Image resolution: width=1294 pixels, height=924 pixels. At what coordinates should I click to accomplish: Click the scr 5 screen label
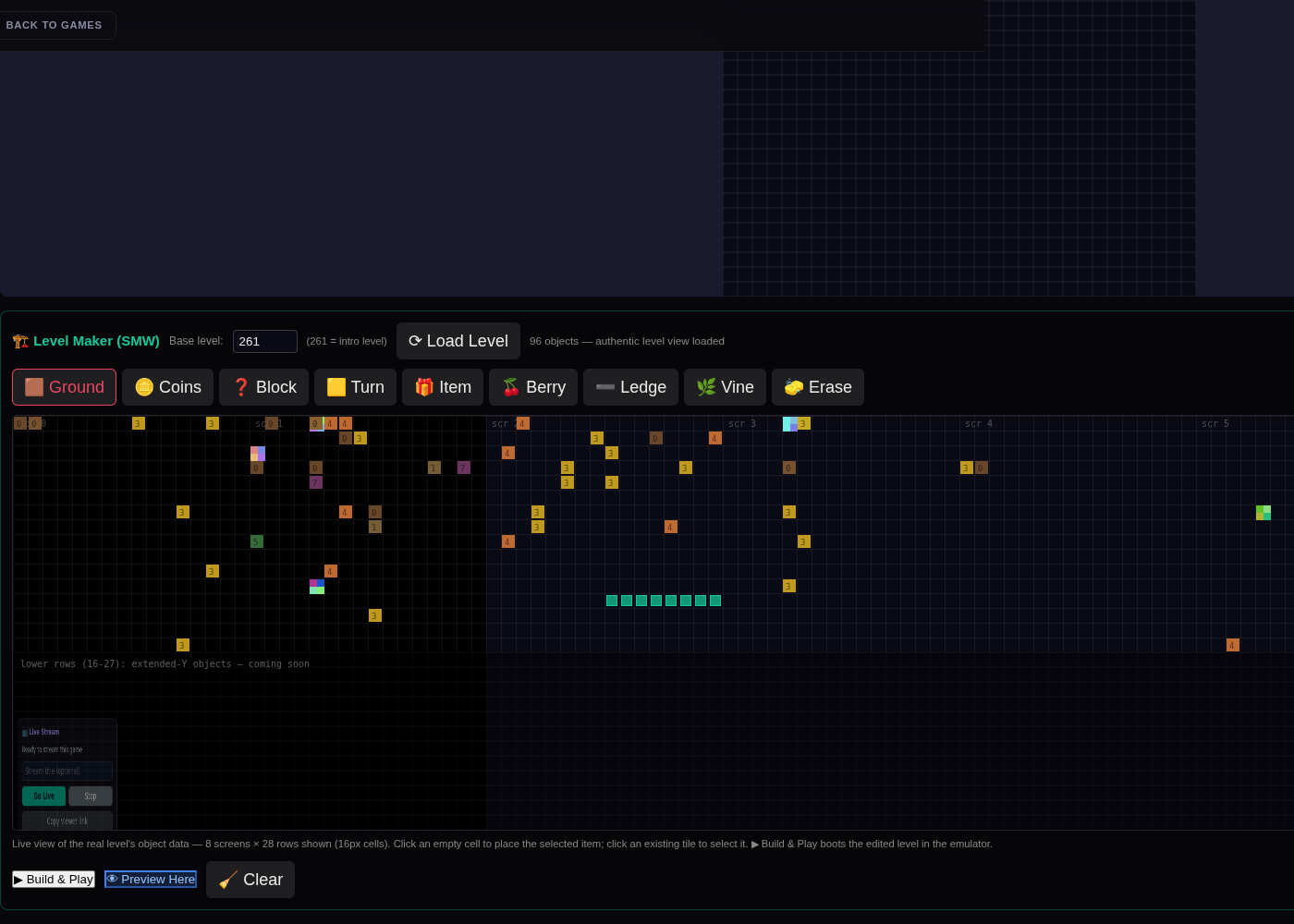[x=1215, y=424]
